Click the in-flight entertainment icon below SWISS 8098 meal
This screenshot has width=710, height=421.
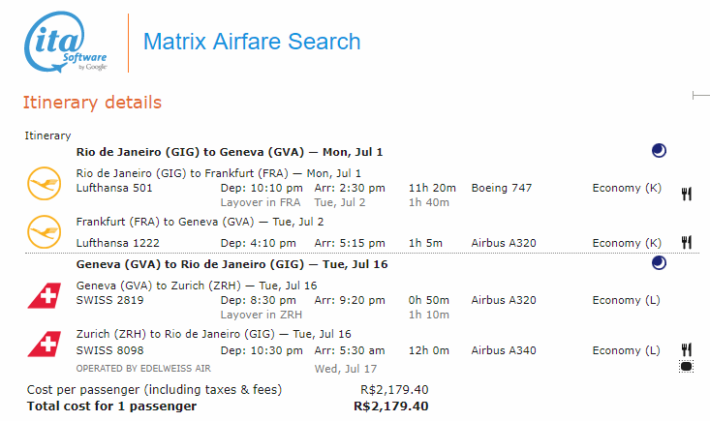[x=686, y=366]
